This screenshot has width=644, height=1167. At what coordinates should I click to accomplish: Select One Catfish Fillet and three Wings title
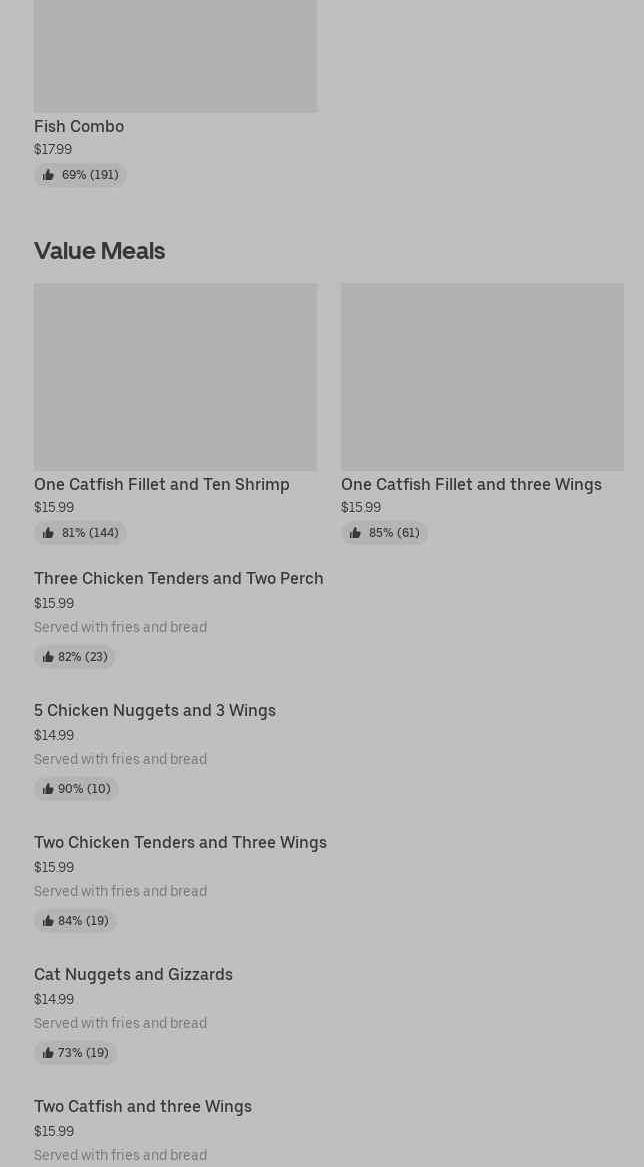click(471, 484)
